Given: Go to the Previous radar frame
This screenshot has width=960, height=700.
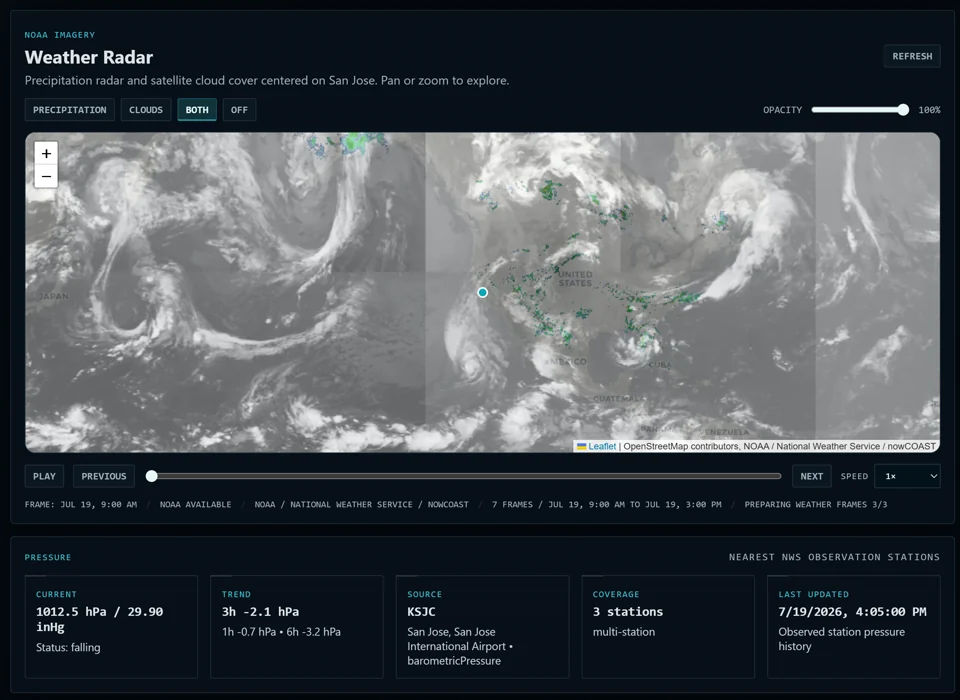Looking at the screenshot, I should (x=104, y=476).
